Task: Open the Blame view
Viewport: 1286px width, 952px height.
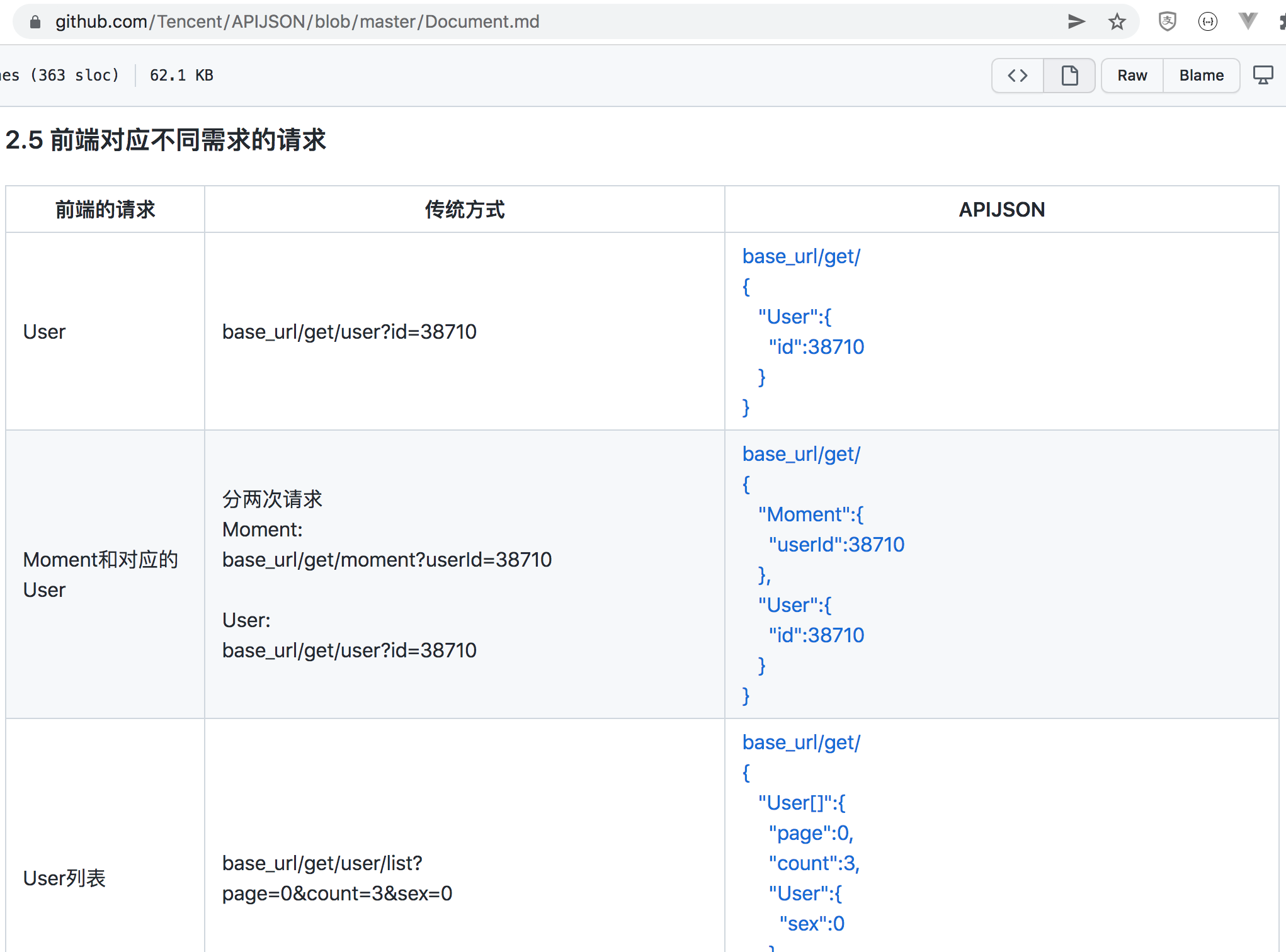Action: pos(1201,76)
